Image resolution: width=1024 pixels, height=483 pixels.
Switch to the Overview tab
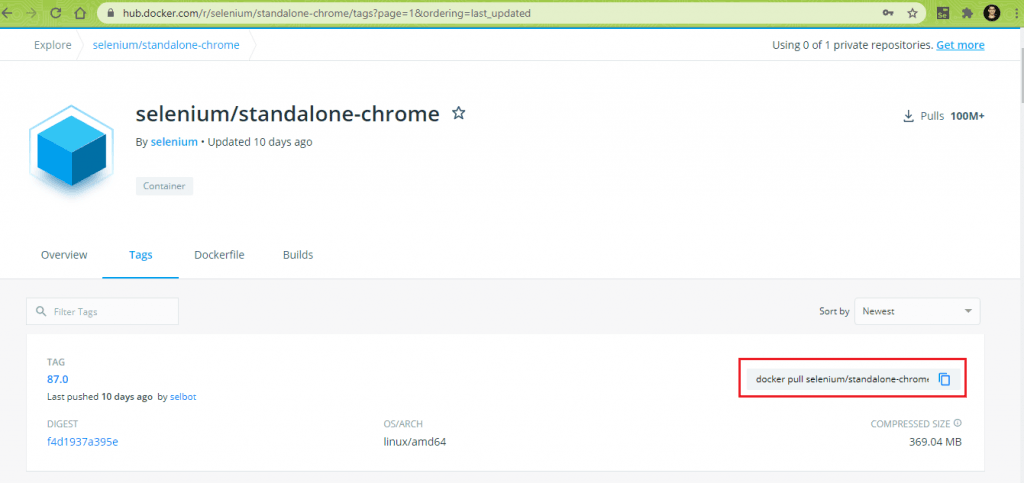point(64,255)
